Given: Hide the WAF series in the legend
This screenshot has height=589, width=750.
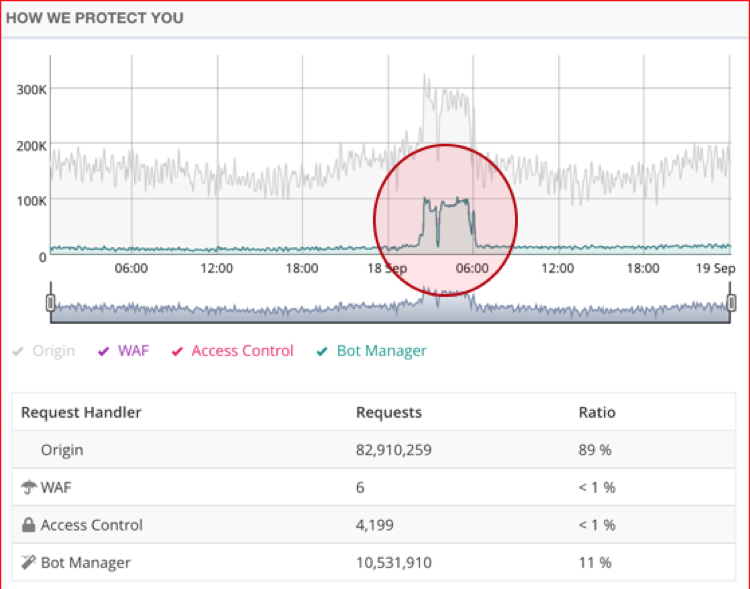Looking at the screenshot, I should [x=123, y=351].
